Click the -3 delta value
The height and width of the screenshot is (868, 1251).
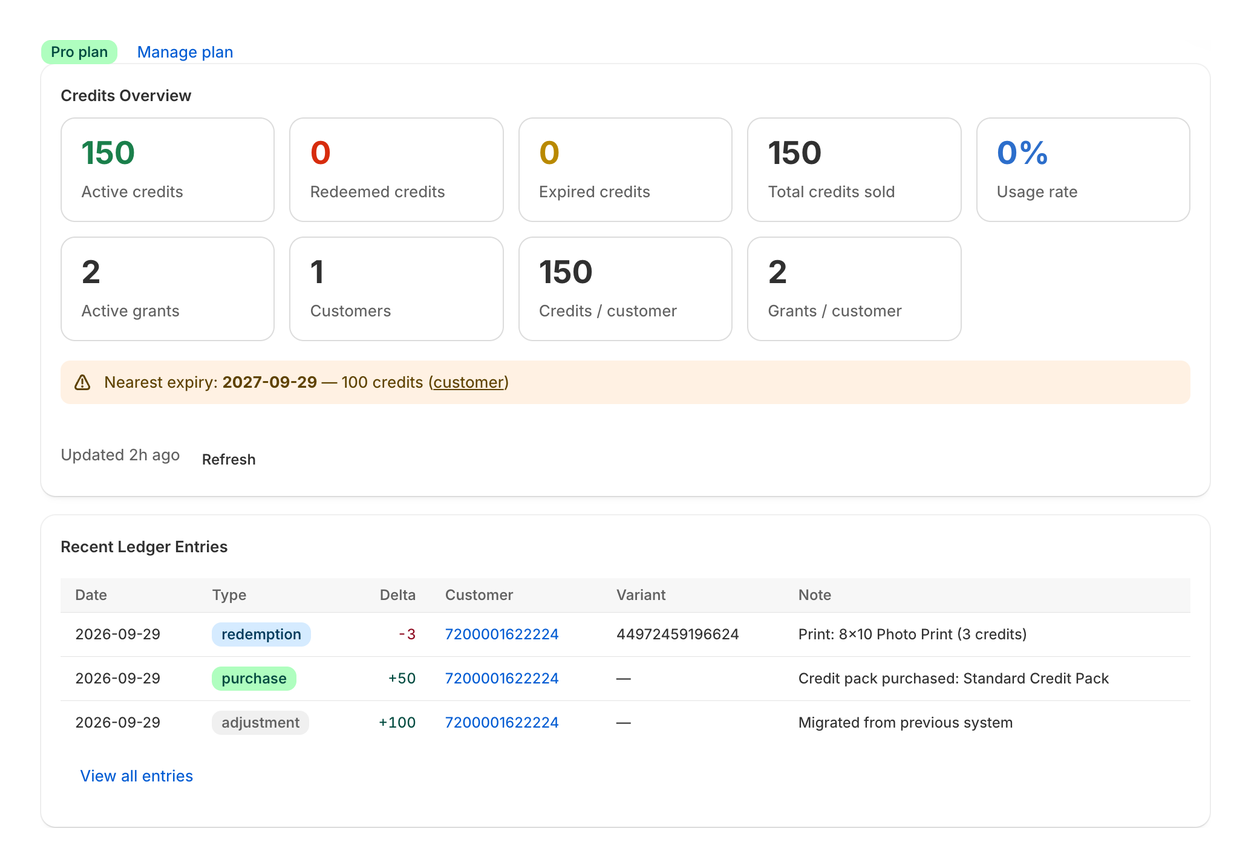[x=407, y=634]
